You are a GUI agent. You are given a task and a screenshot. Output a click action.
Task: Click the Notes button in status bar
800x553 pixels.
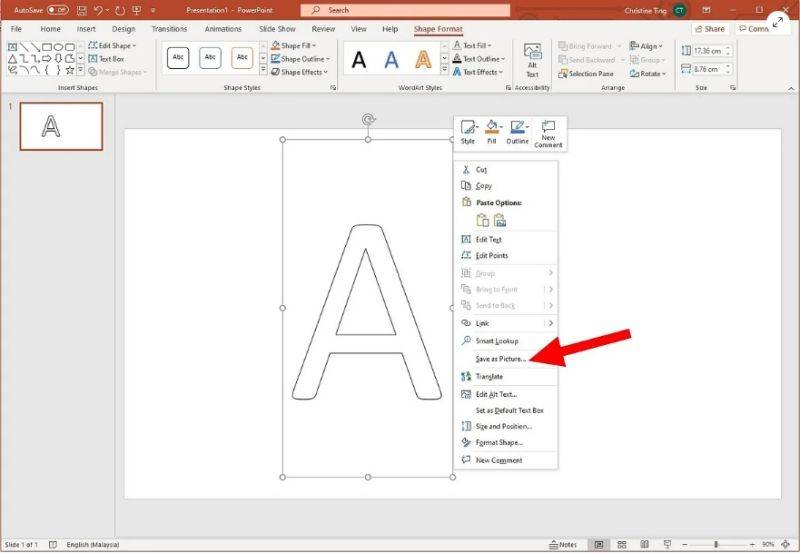pos(563,545)
